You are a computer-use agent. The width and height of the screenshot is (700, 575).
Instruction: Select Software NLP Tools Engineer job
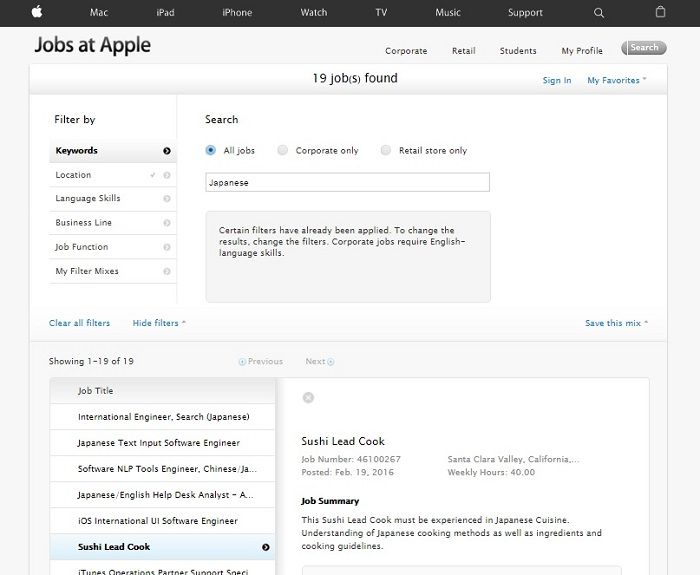(162, 469)
